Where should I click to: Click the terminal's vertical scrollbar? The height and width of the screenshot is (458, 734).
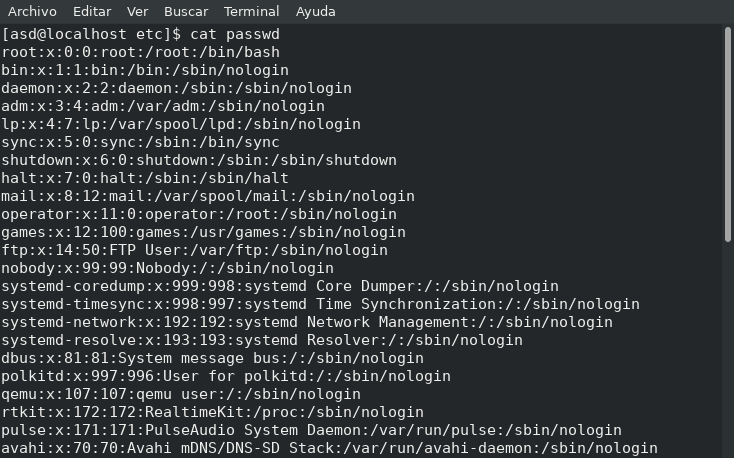point(727,240)
